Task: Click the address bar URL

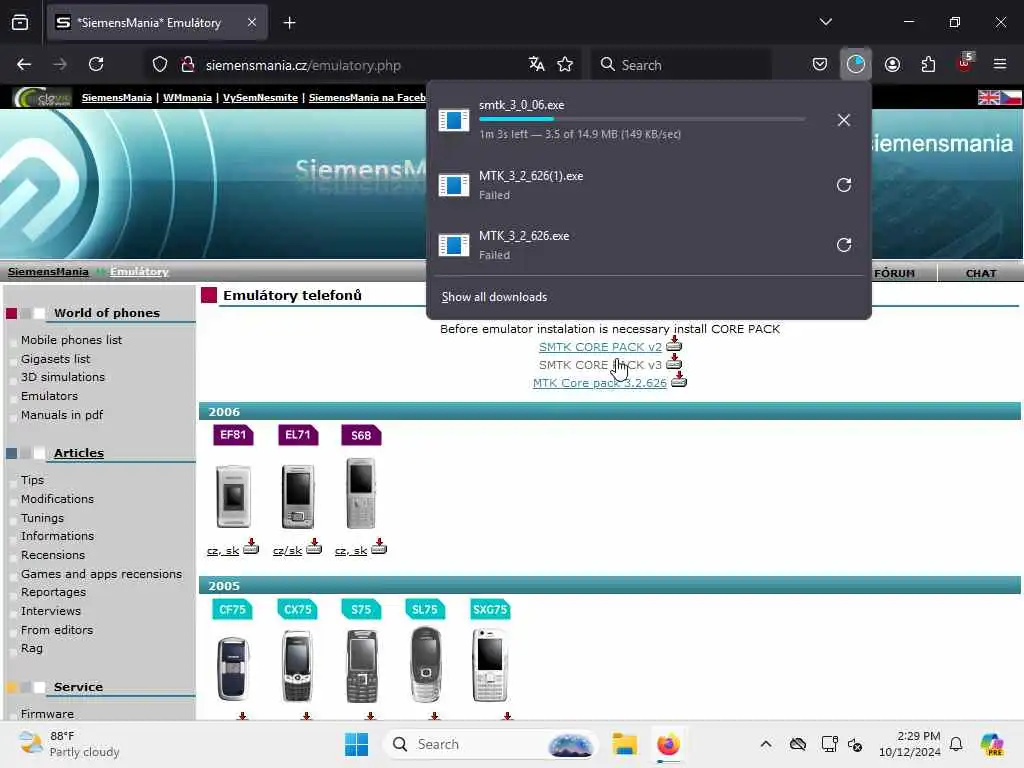Action: (x=303, y=65)
